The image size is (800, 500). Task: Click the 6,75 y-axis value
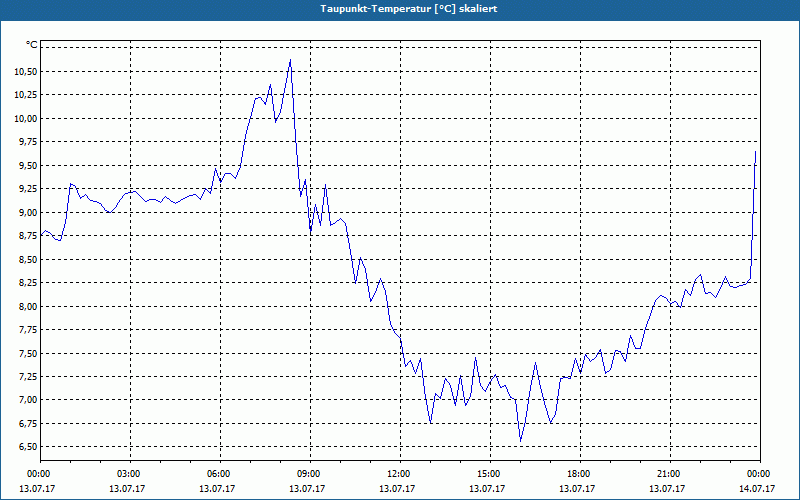[28, 423]
